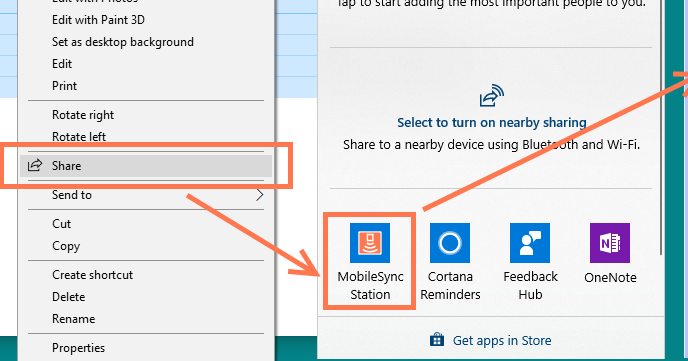Click the nearby sharing icon
Viewport: 688px width, 361px height.
pyautogui.click(x=491, y=96)
